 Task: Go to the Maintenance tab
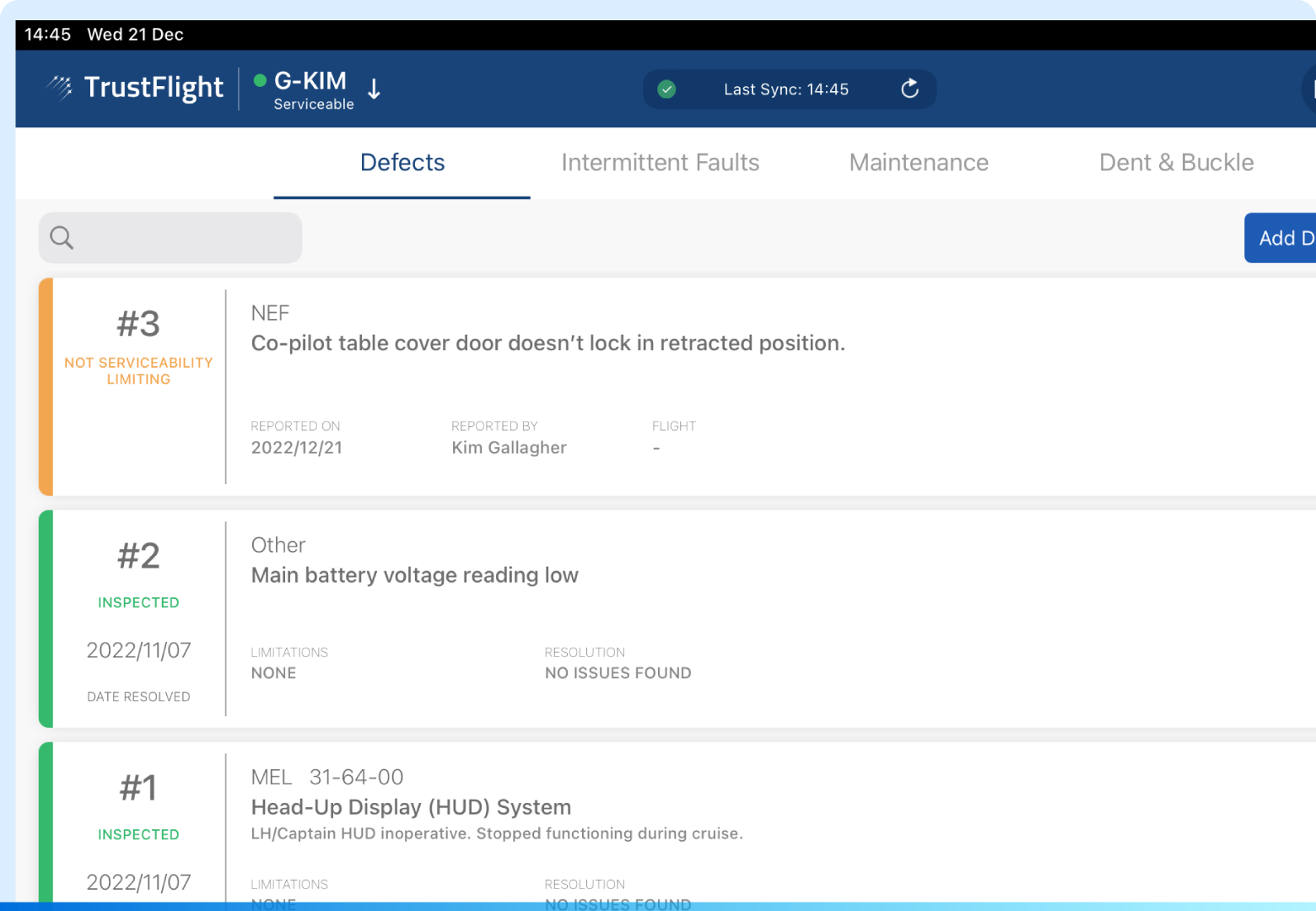[918, 163]
